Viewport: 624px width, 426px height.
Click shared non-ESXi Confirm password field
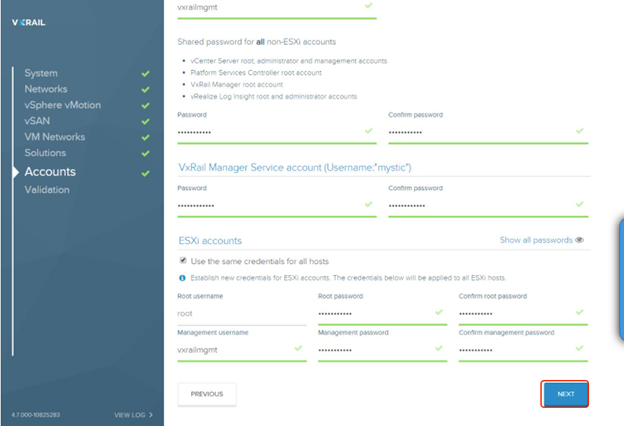tap(488, 133)
